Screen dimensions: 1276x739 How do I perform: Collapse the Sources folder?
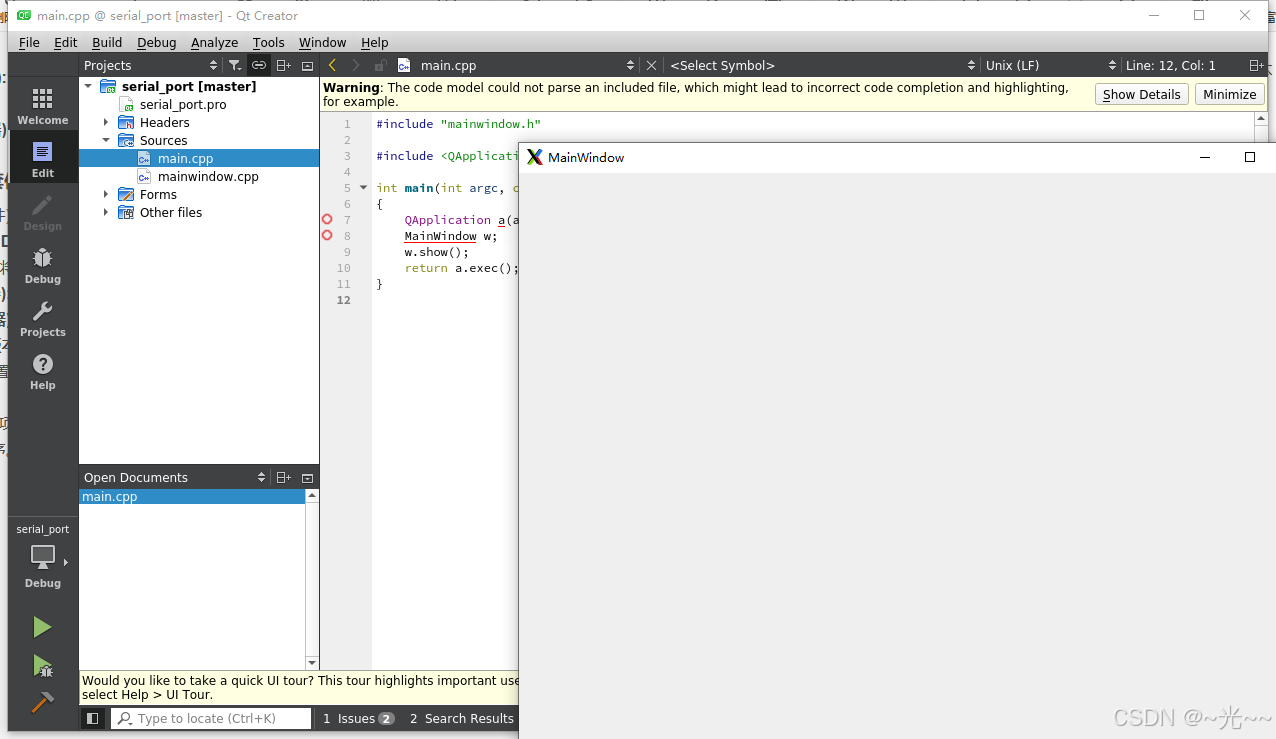pos(106,140)
